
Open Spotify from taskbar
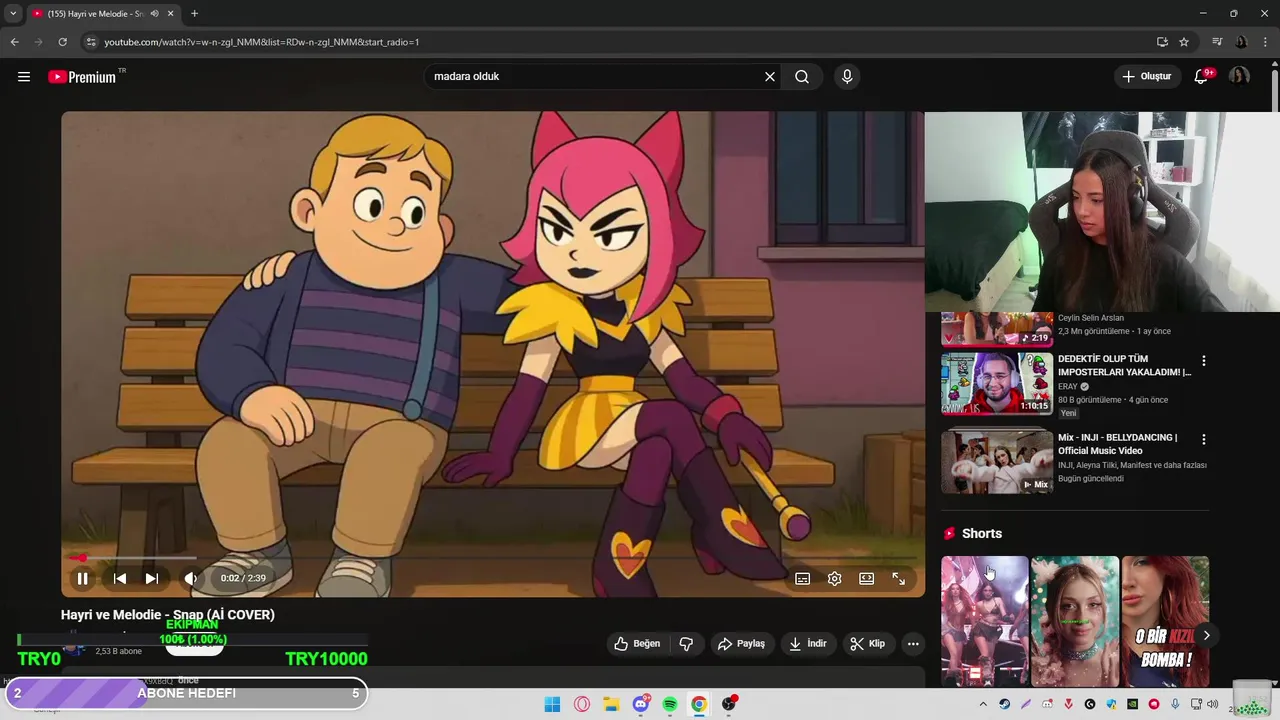pos(670,704)
